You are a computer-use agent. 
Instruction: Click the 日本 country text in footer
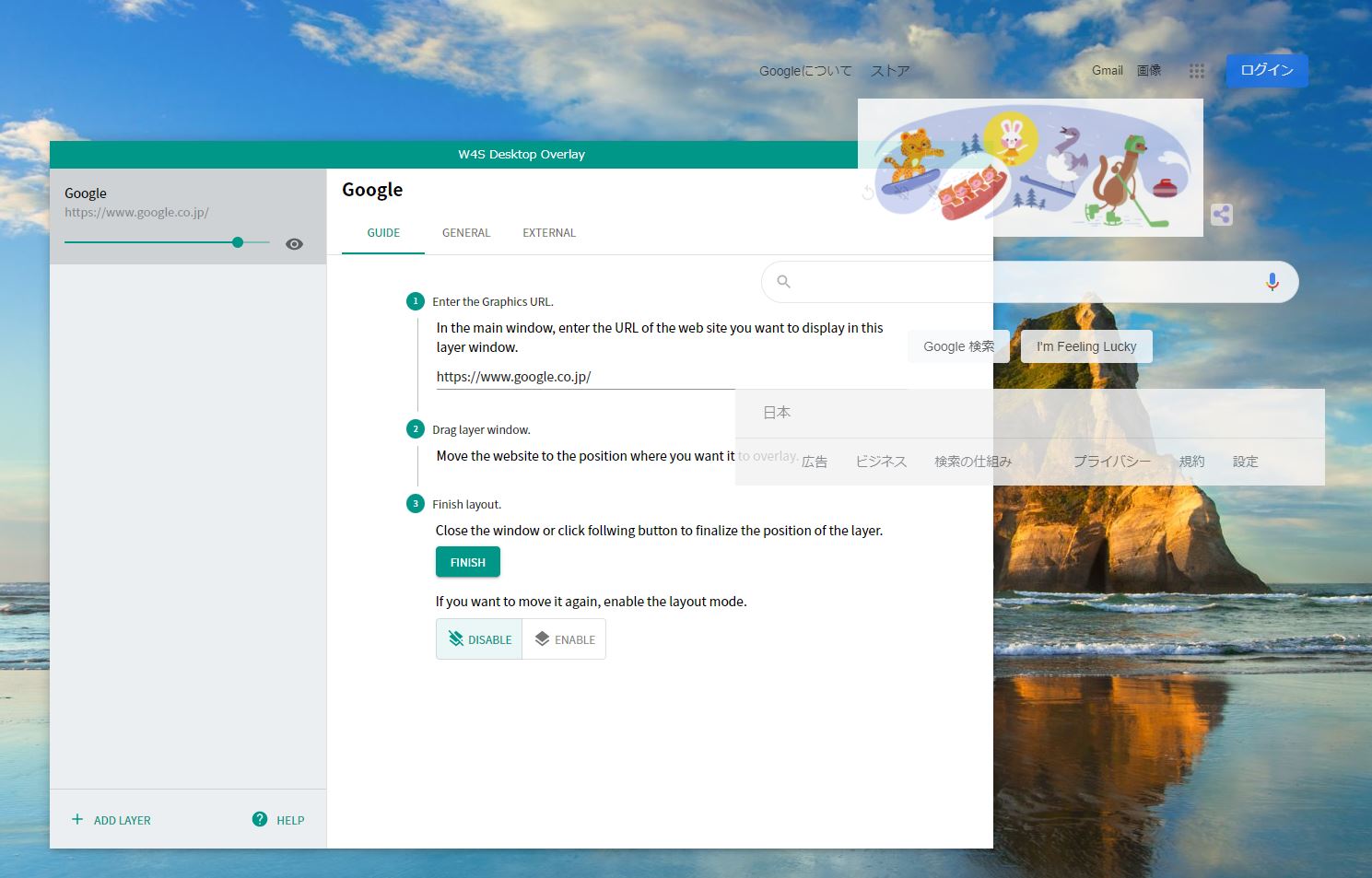(x=777, y=413)
